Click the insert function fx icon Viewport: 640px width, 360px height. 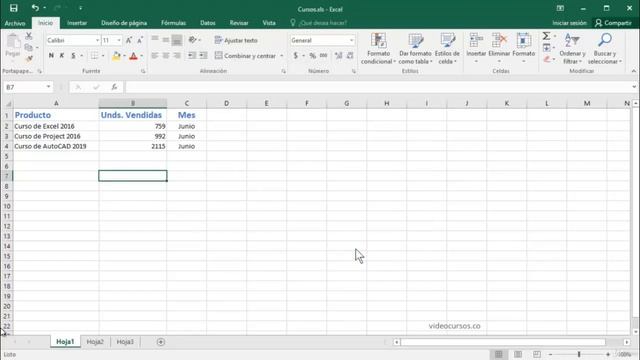pyautogui.click(x=114, y=87)
